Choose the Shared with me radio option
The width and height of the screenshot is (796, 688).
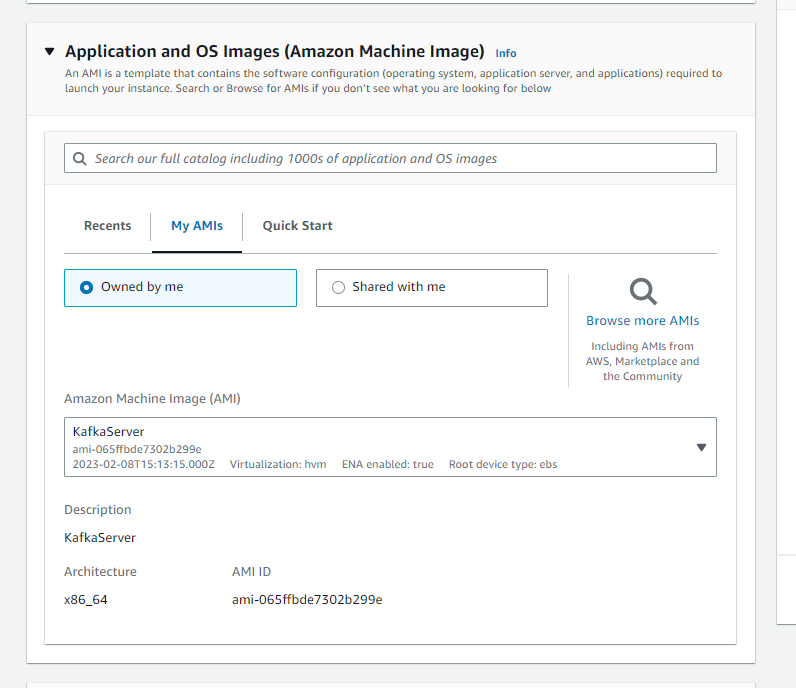338,287
